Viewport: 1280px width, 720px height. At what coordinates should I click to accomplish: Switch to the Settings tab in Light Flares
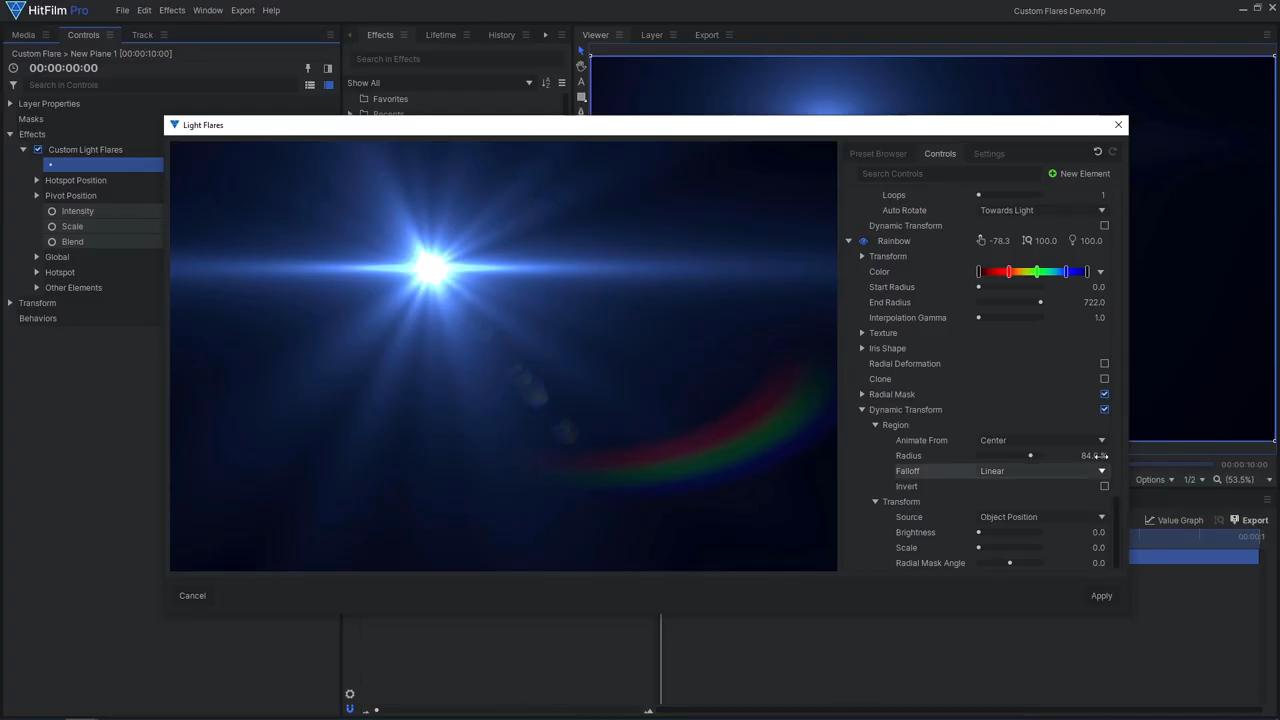click(x=989, y=154)
